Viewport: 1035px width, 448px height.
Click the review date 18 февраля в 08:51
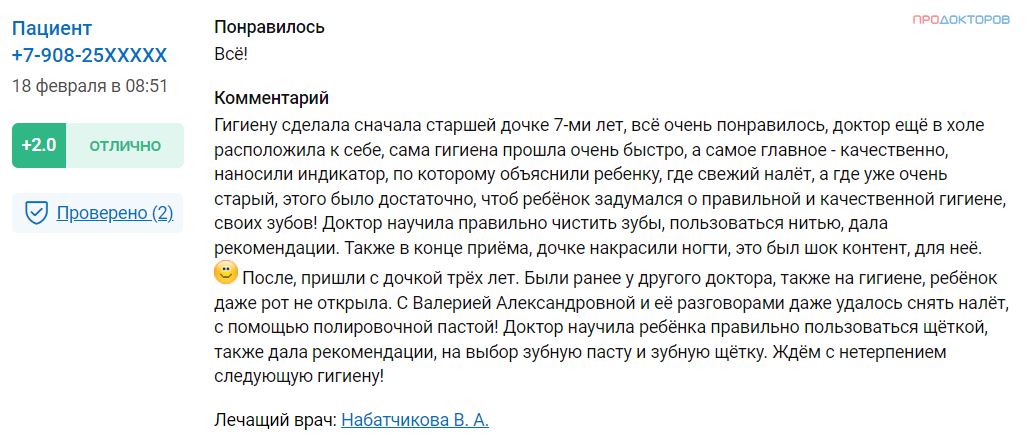[90, 86]
